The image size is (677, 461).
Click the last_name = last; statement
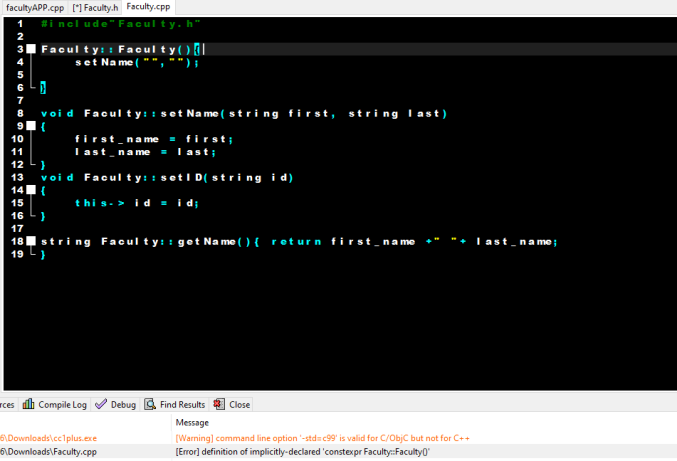tap(145, 152)
